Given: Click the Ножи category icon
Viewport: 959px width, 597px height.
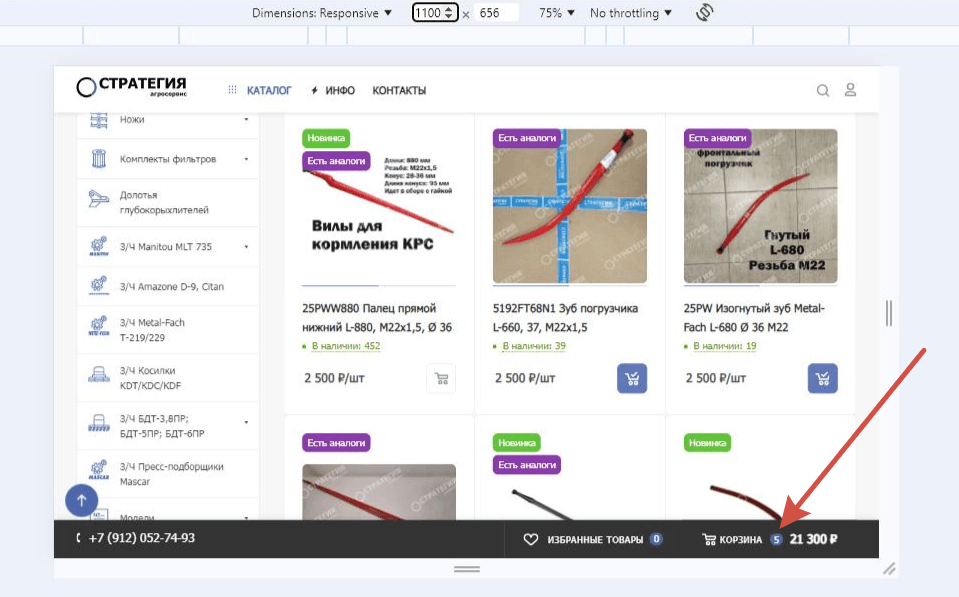Looking at the screenshot, I should (x=98, y=120).
